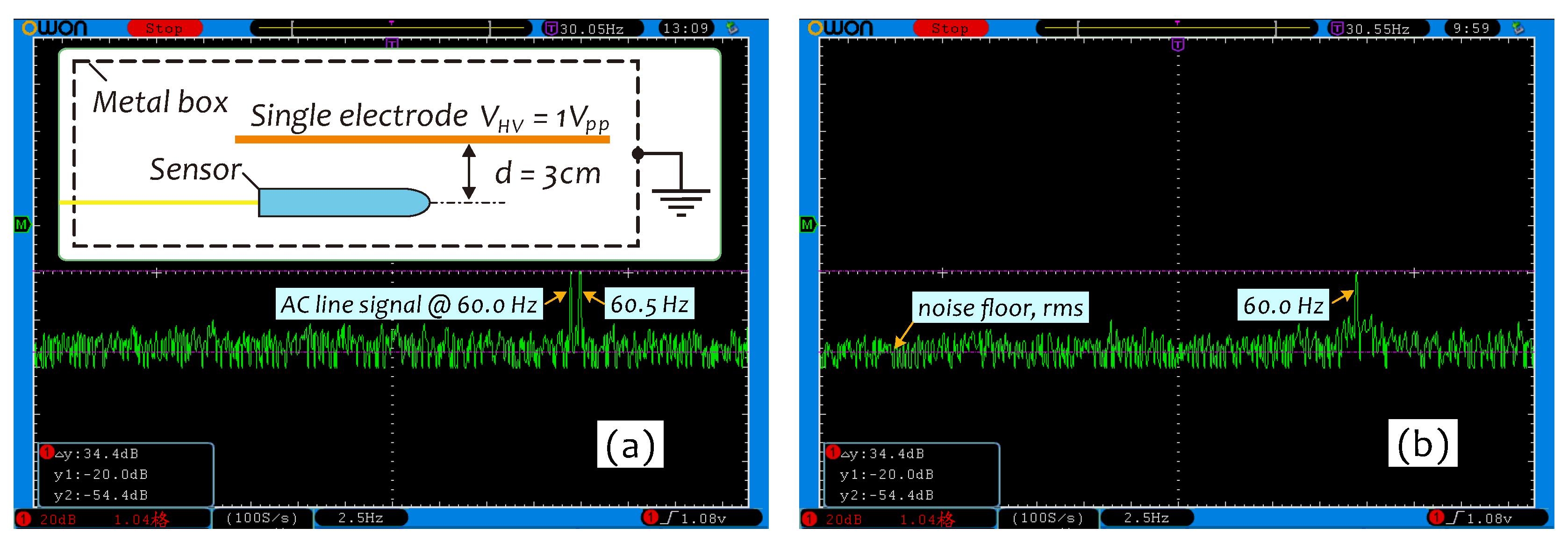
Task: Click trigger level 1.08v on right screen
Action: 1489,518
